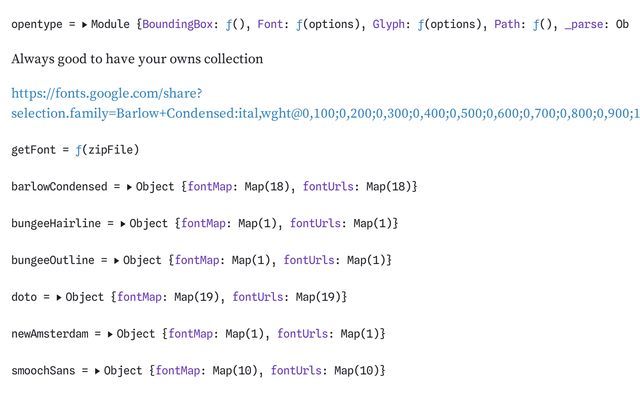This screenshot has height=400, width=640.
Task: Expand the opentype Module disclosure triangle
Action: pyautogui.click(x=84, y=23)
